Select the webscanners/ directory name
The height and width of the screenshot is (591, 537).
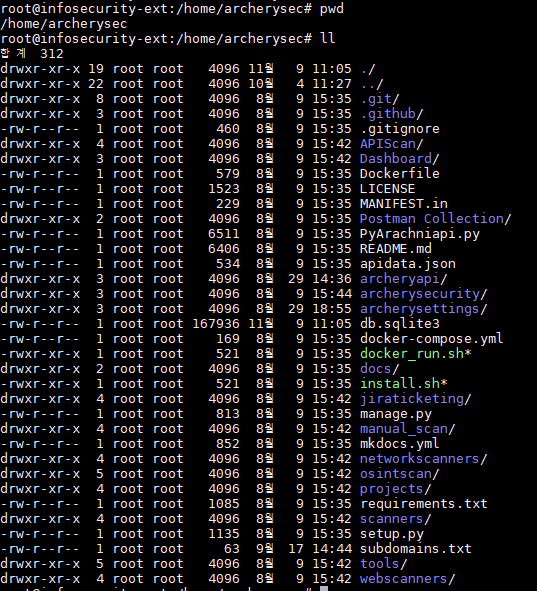[x=408, y=579]
